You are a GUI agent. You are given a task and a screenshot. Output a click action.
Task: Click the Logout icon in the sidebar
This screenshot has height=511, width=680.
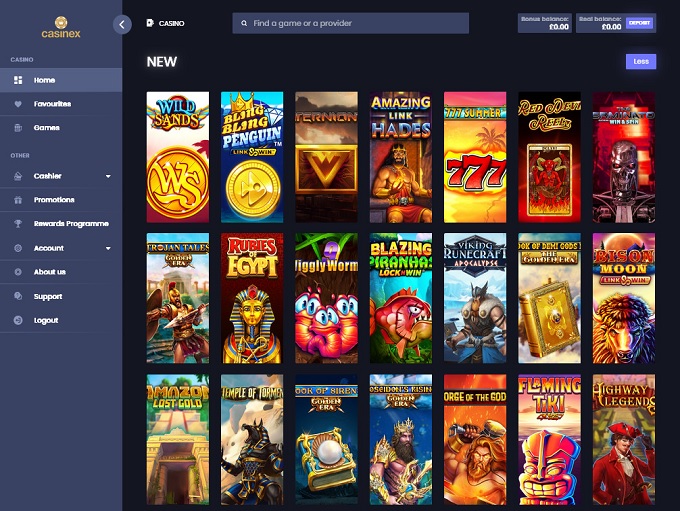pos(18,320)
